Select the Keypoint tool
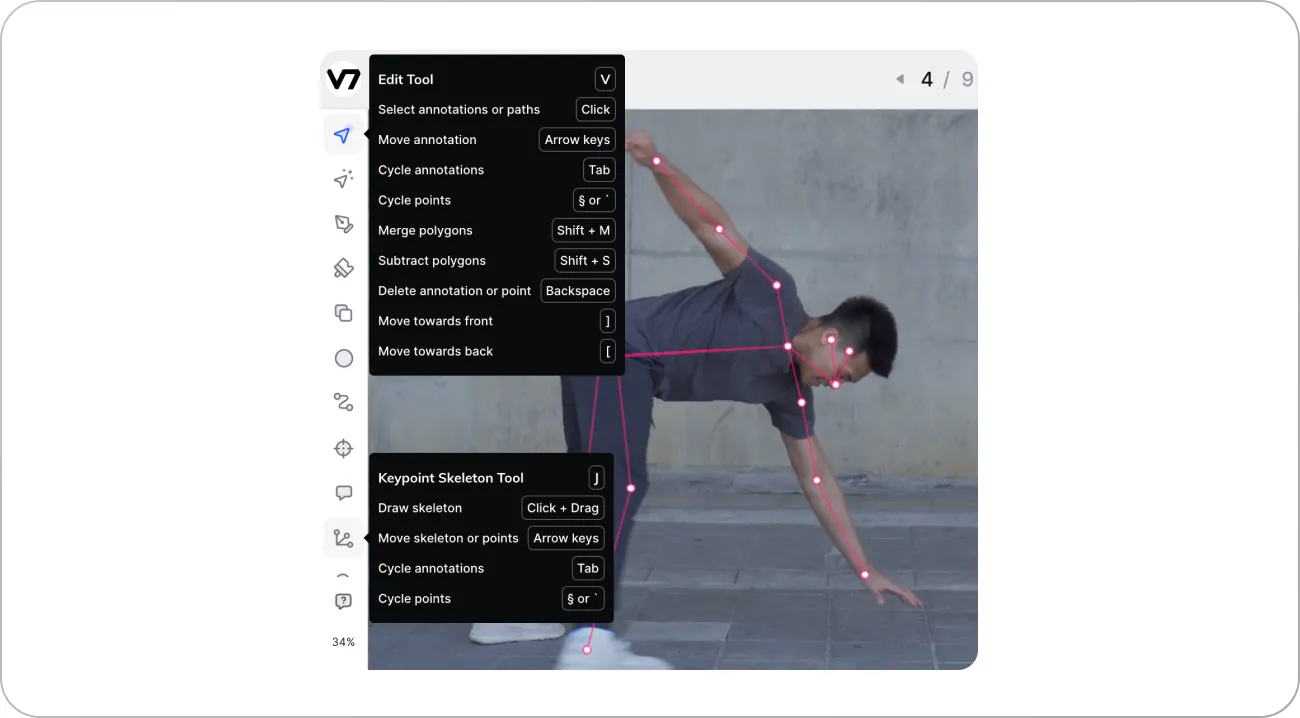 tap(344, 448)
